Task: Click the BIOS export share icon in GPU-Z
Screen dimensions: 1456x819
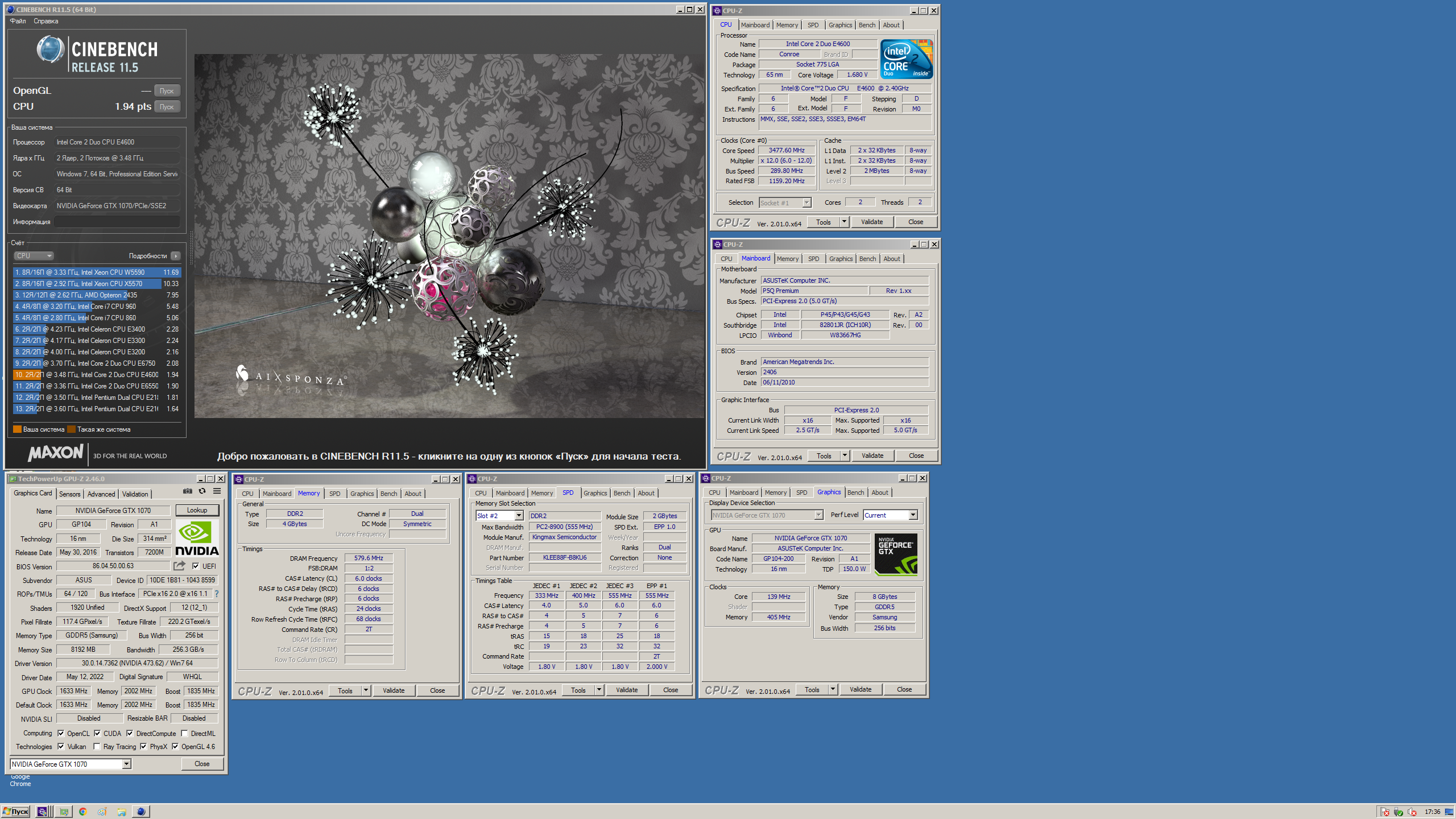Action: coord(180,566)
